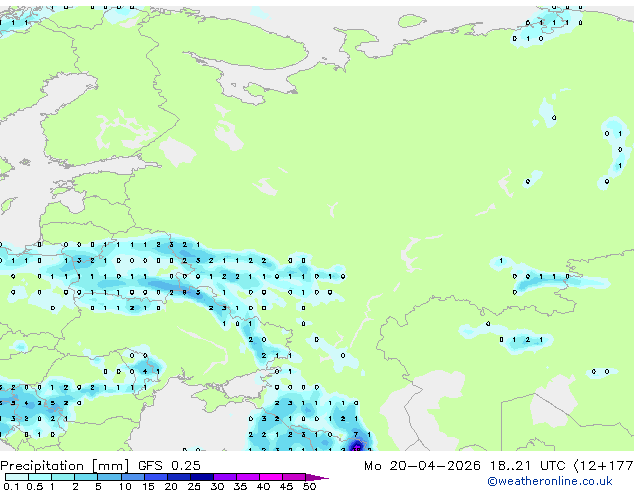The height and width of the screenshot is (490, 634).
Task: Click the 10–15 mm legend swatch
Action: tap(132, 477)
